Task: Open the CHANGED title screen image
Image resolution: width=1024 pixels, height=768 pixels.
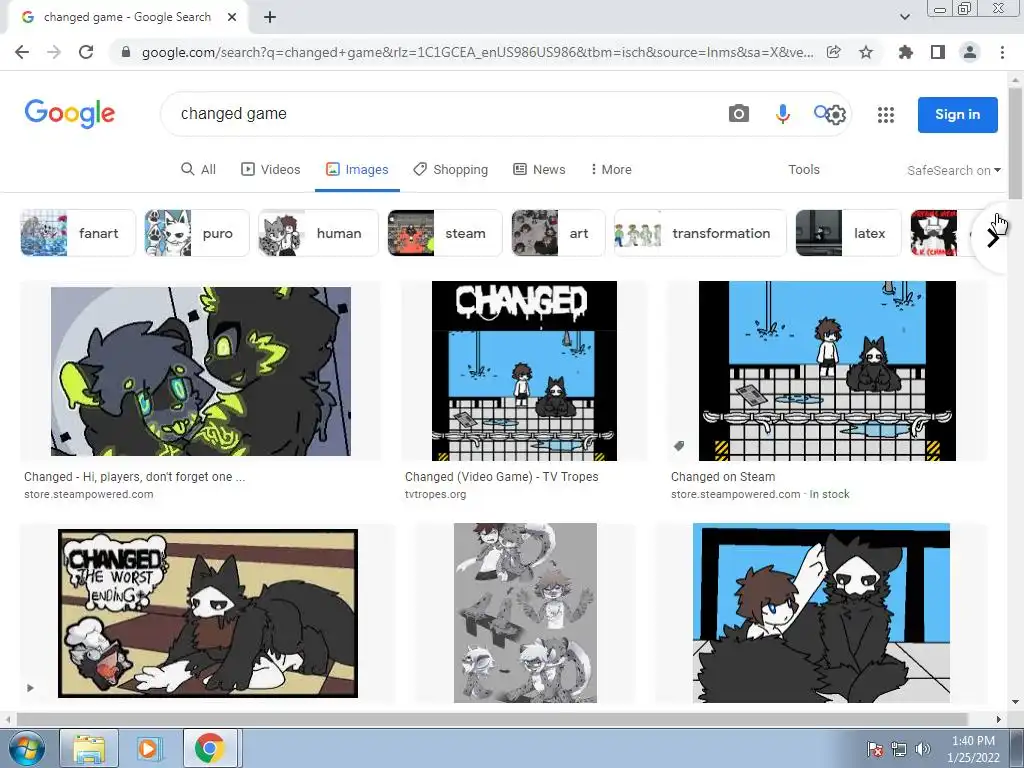Action: click(524, 371)
